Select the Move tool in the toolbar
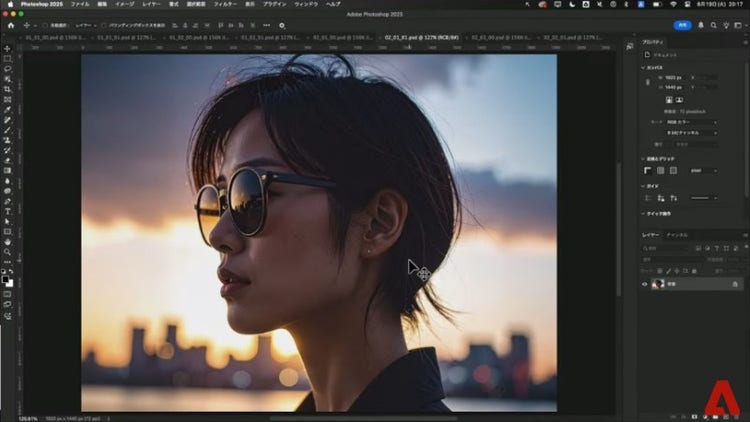The height and width of the screenshot is (422, 750). pos(7,48)
